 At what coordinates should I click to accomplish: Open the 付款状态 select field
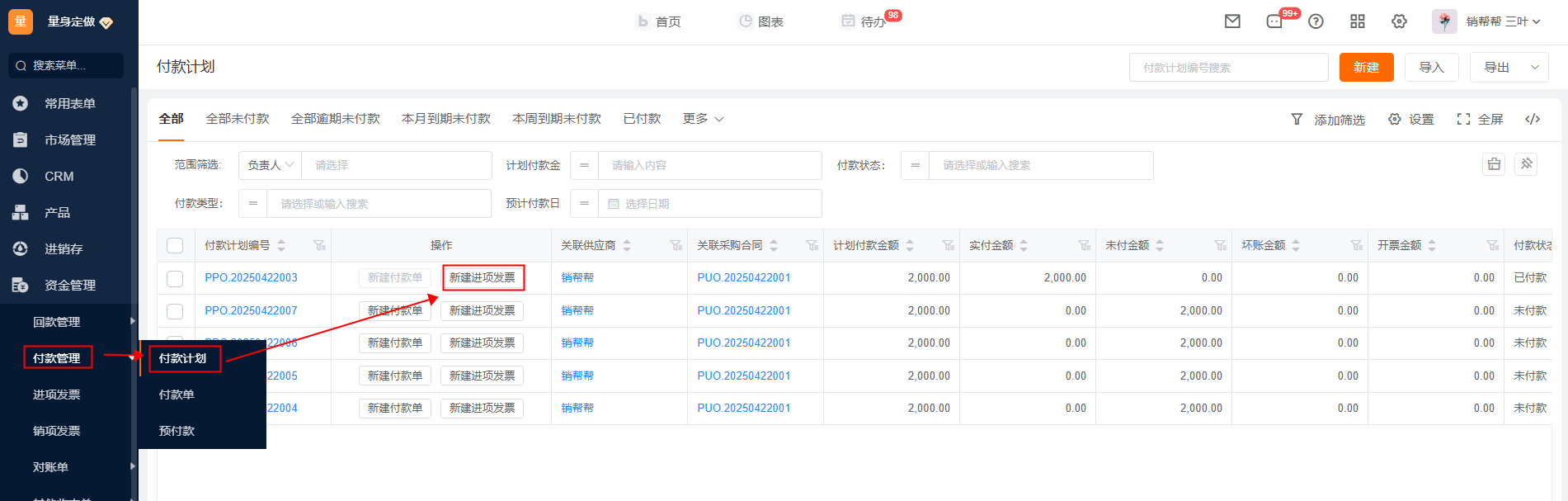[1041, 165]
